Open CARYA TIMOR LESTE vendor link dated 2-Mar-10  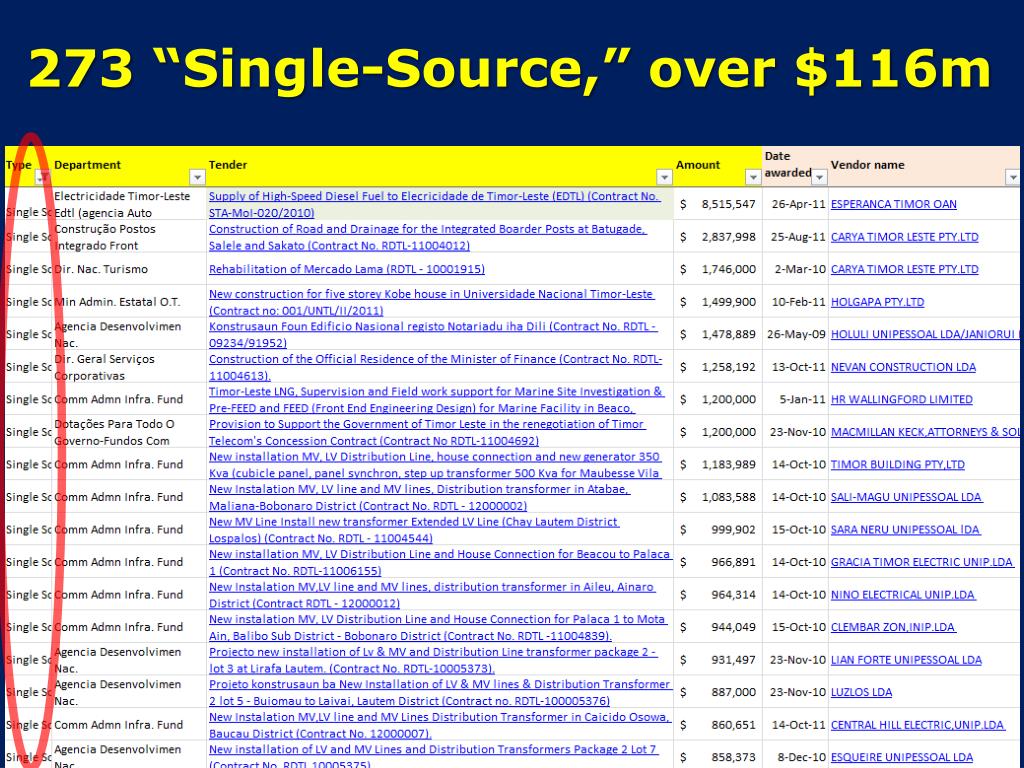coord(904,269)
